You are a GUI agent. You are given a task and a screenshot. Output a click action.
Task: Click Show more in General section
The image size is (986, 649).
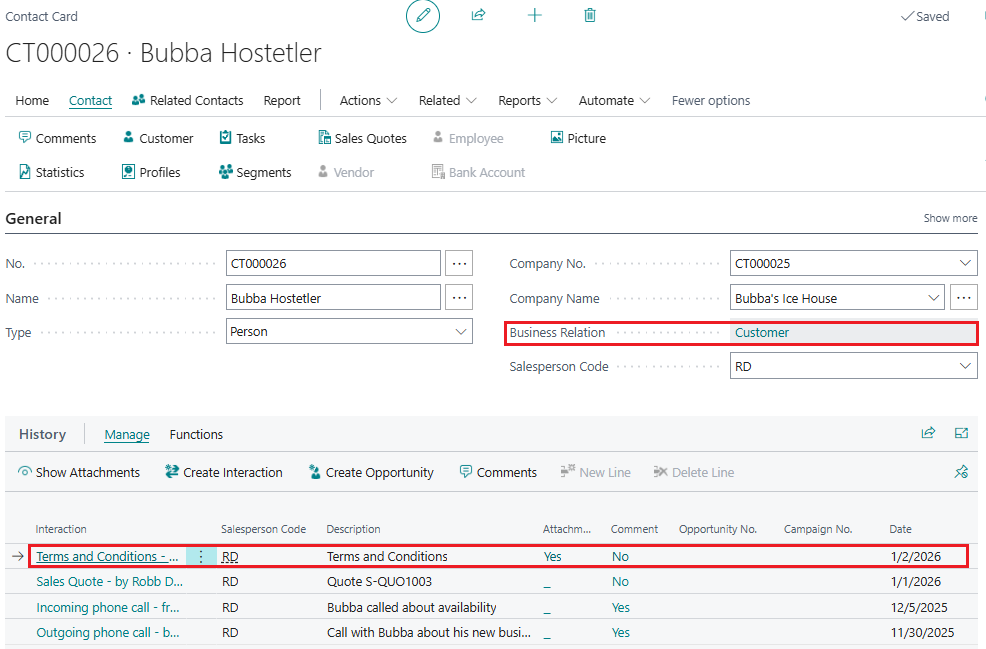(950, 218)
